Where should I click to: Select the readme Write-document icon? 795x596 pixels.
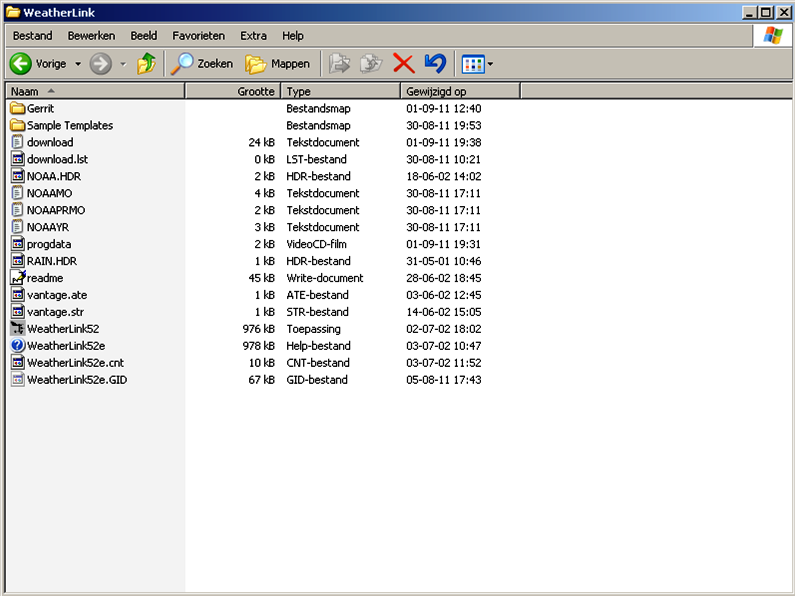(17, 278)
